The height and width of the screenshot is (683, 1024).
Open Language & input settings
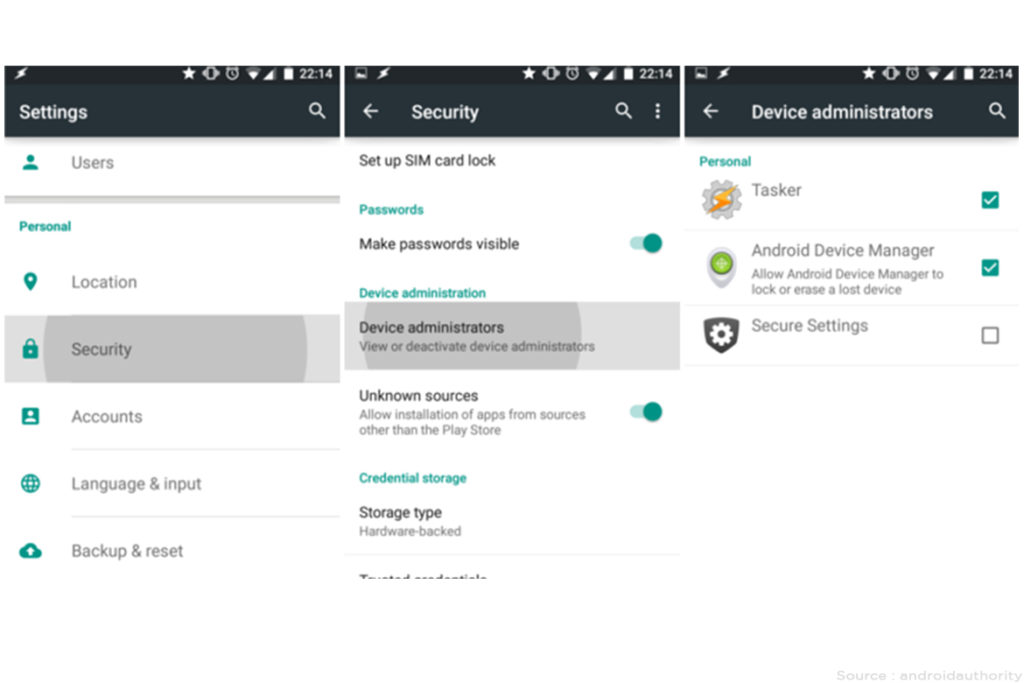[172, 484]
